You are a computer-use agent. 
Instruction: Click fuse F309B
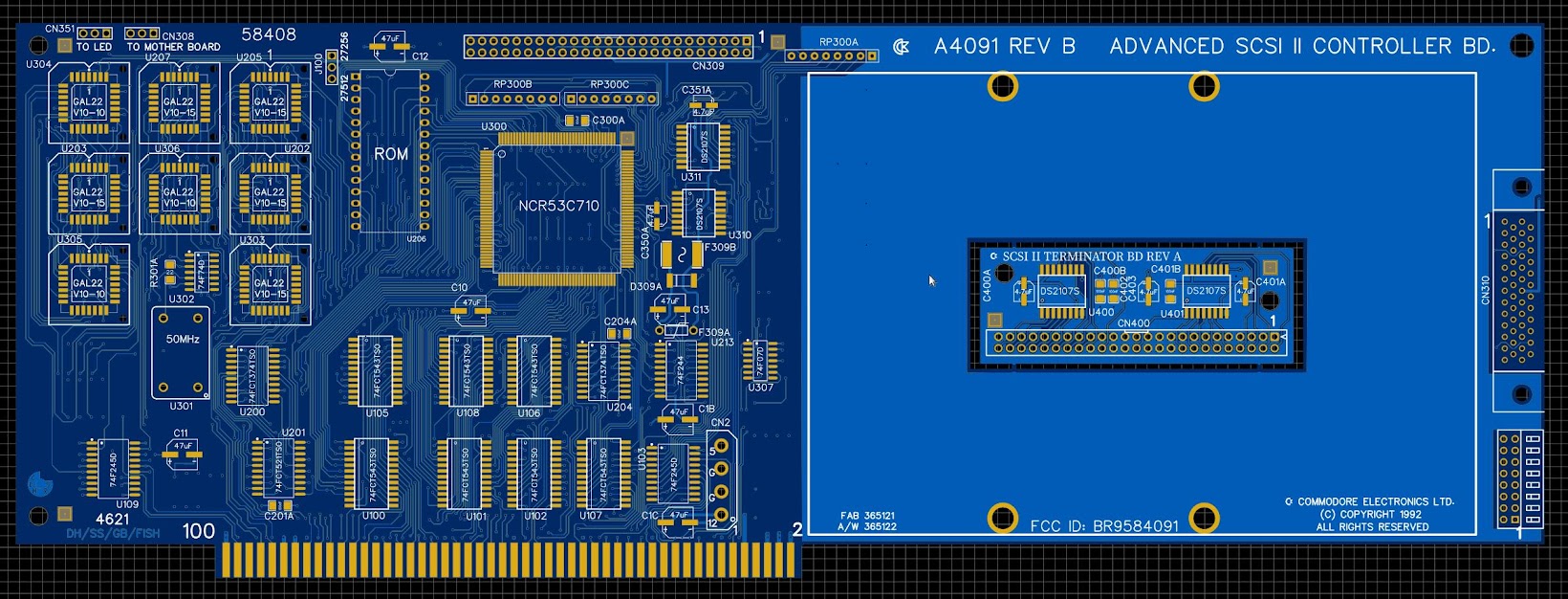(681, 255)
